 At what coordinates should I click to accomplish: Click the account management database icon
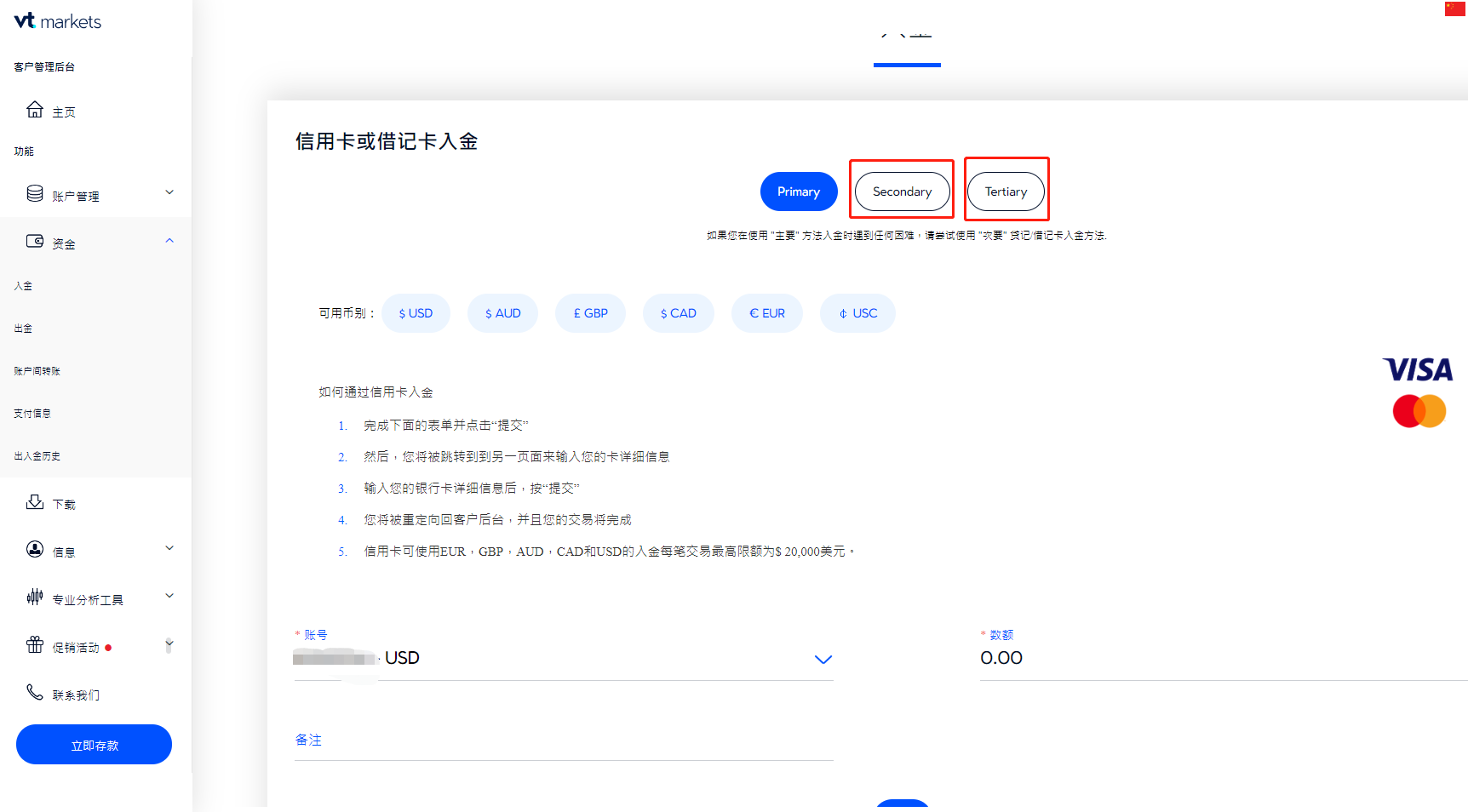pyautogui.click(x=35, y=194)
